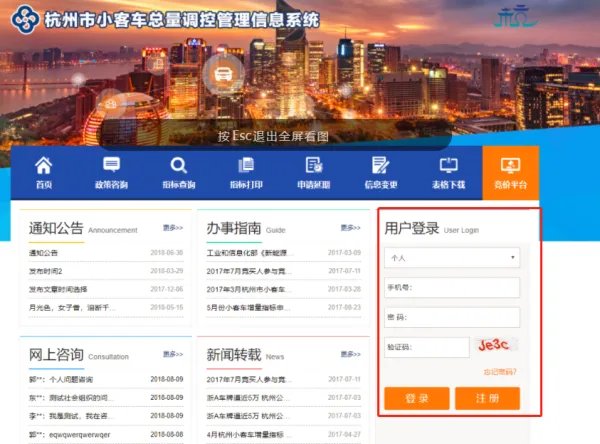Viewport: 600px width, 444px height.
Task: Refresh the Je3c captcha image
Action: pyautogui.click(x=495, y=345)
